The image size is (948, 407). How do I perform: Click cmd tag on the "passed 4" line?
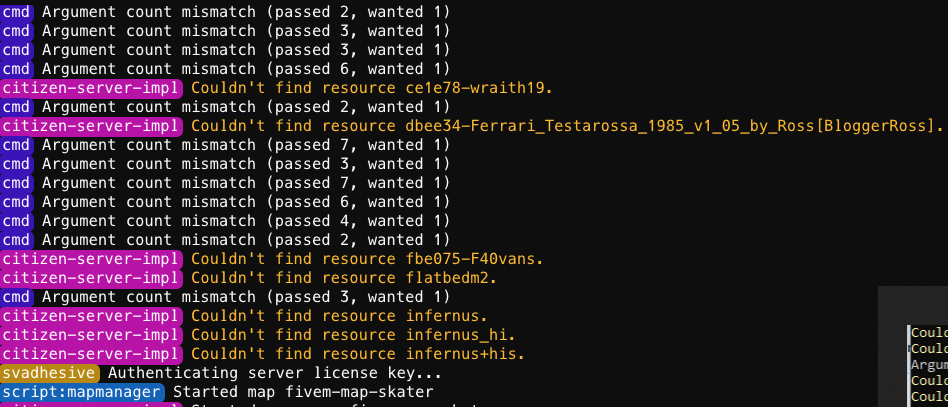tap(17, 221)
